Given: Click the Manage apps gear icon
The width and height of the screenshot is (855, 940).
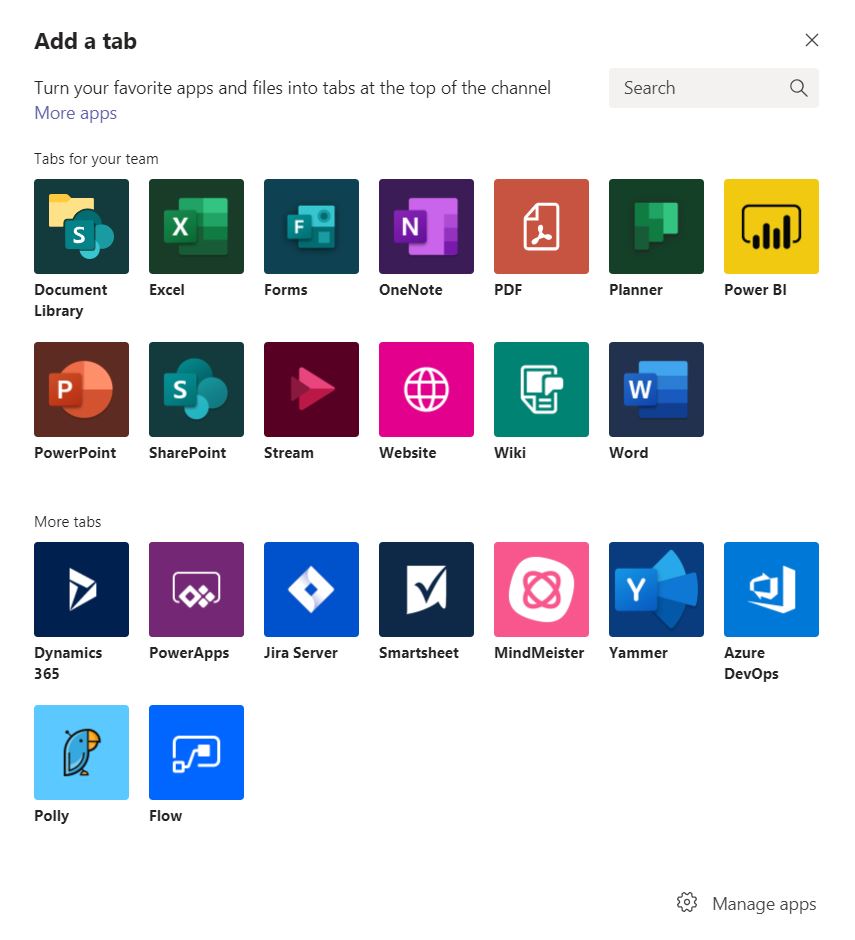Looking at the screenshot, I should pyautogui.click(x=687, y=902).
